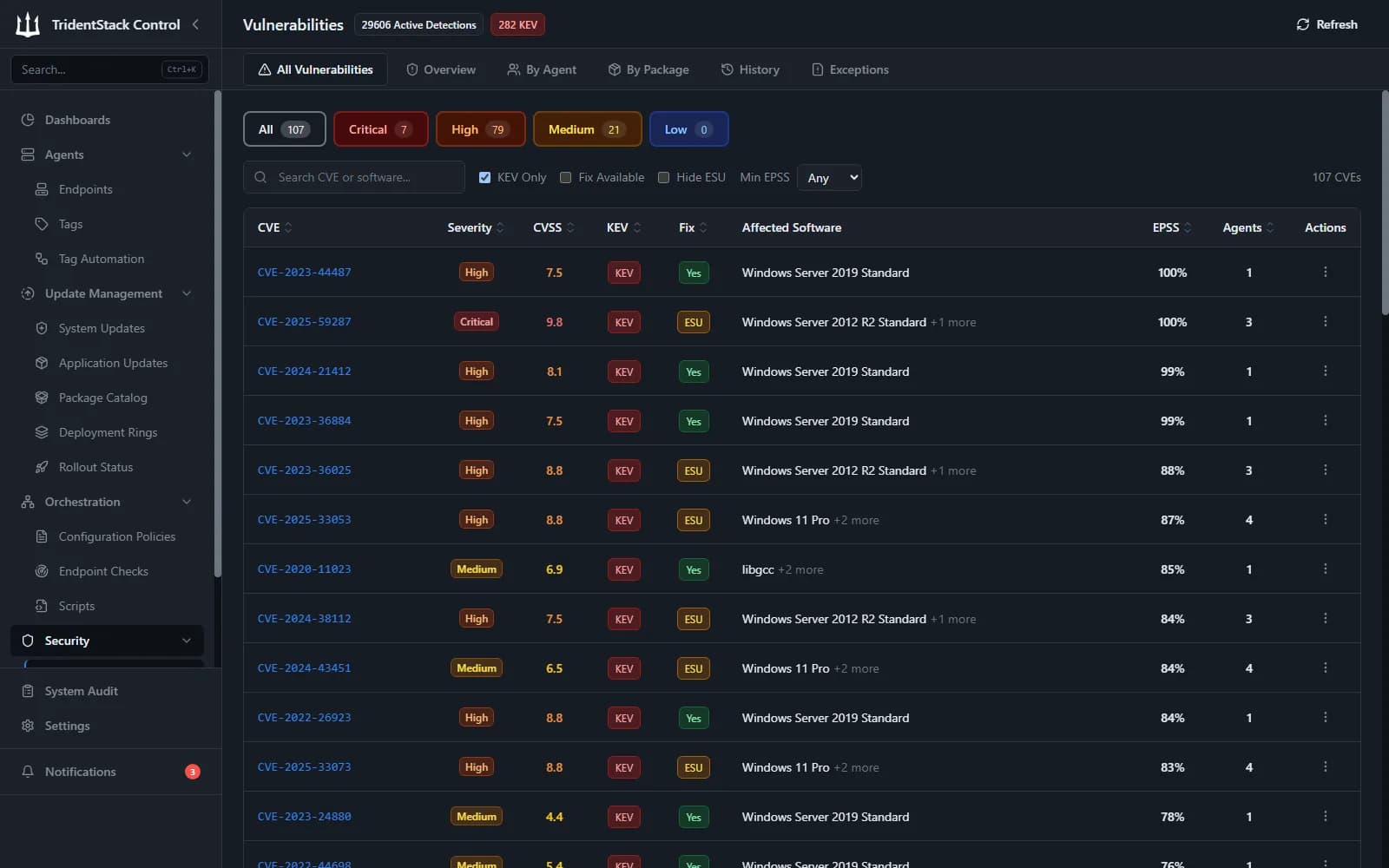This screenshot has width=1389, height=868.
Task: Click the sidebar Search box
Action: pos(109,69)
